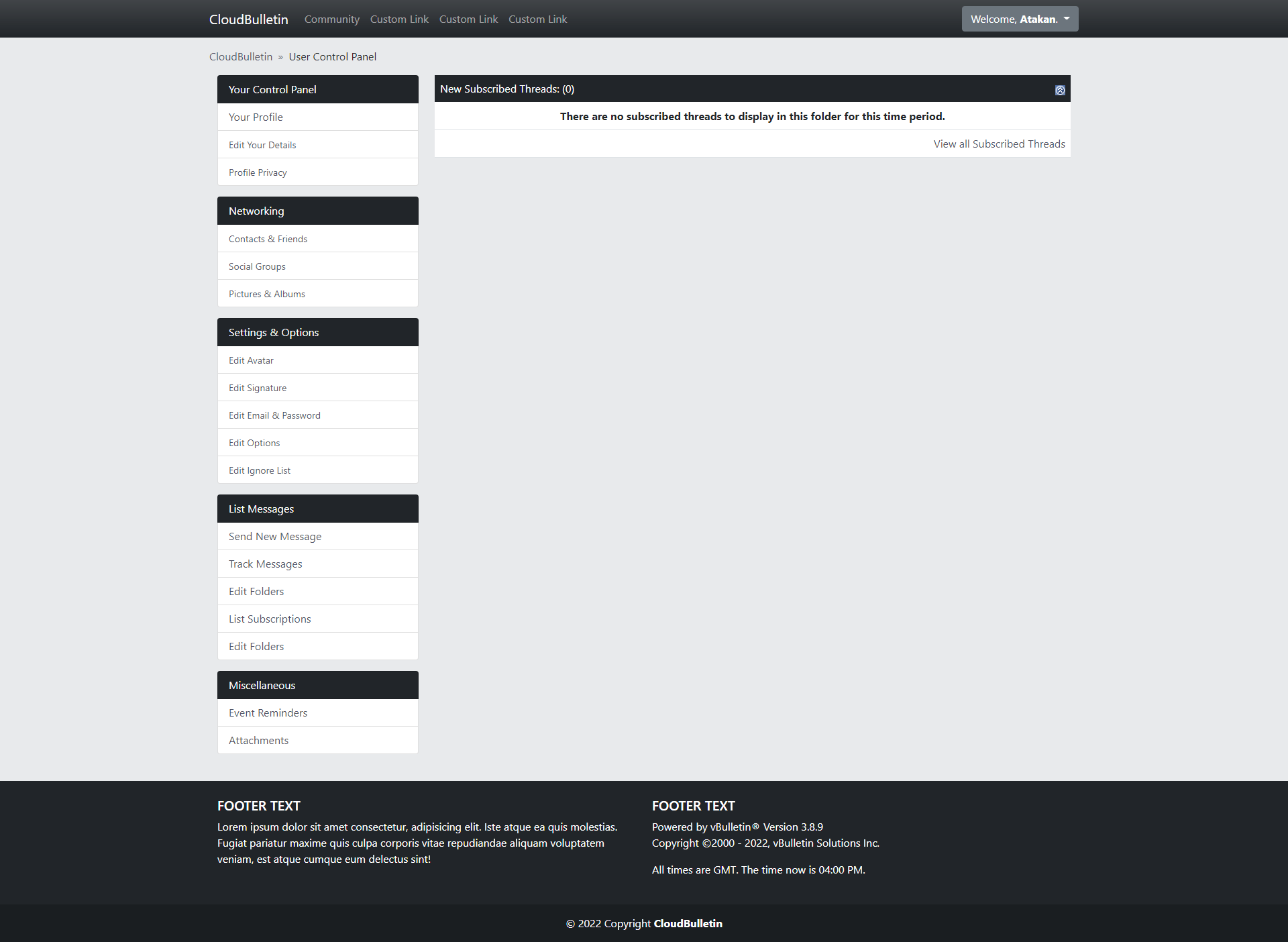Click the CloudBulletin brand logo
This screenshot has height=942, width=1288.
(x=248, y=19)
